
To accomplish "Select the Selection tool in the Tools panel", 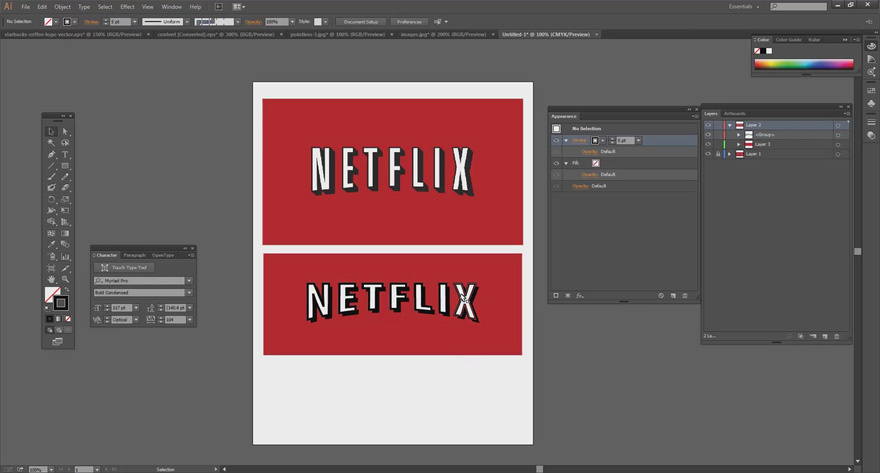I will point(51,131).
